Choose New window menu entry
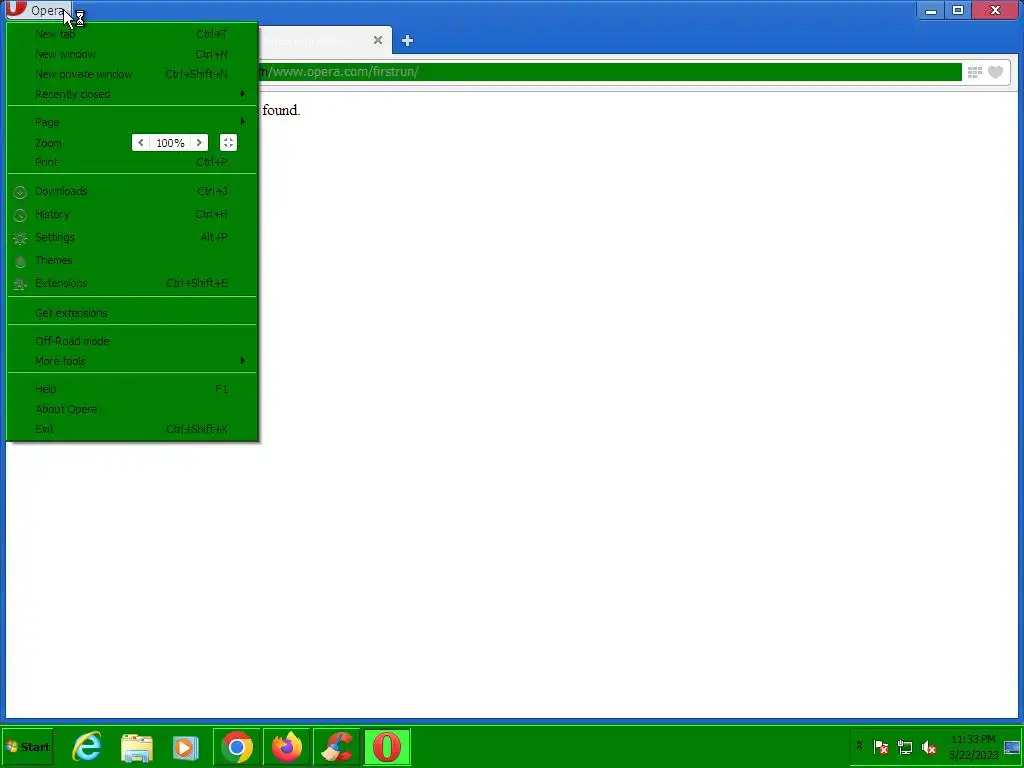This screenshot has height=768, width=1024. point(132,54)
